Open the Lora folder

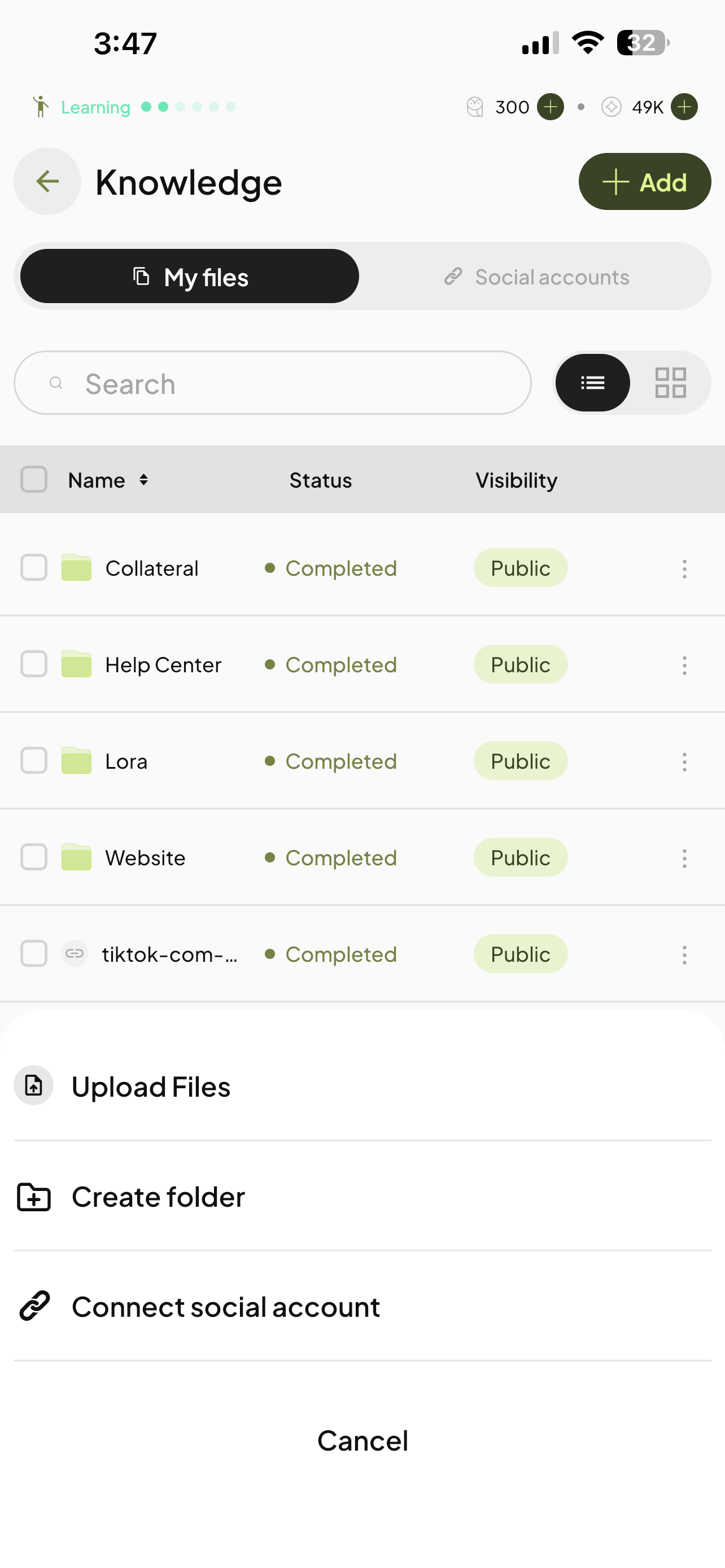126,761
